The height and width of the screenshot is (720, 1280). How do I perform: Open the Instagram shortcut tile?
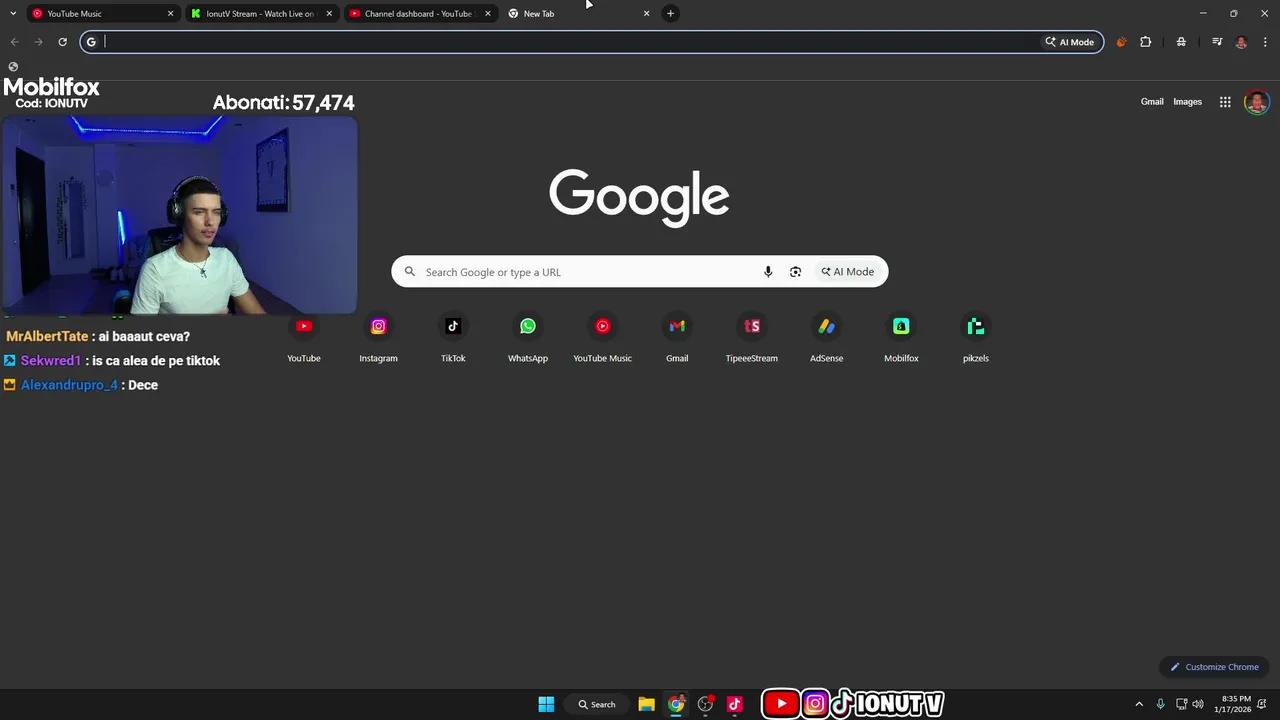pyautogui.click(x=378, y=338)
